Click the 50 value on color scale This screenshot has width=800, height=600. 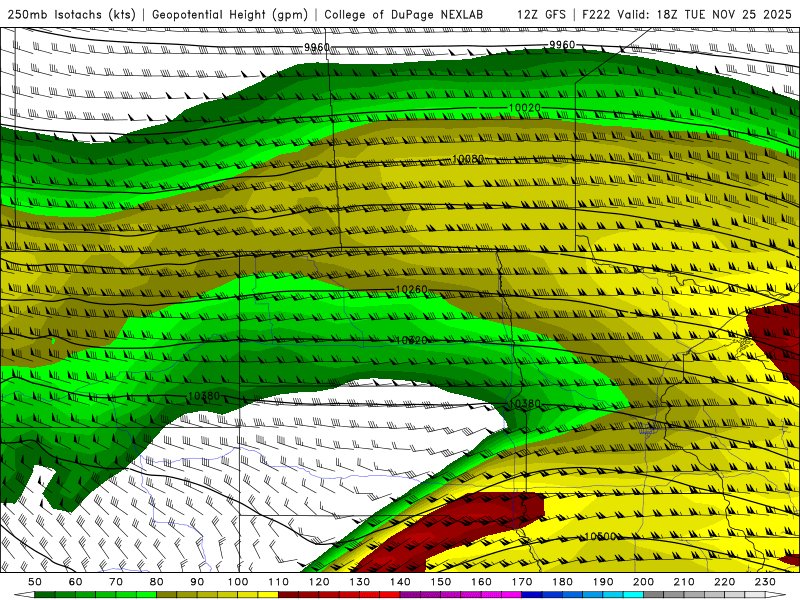(35, 582)
